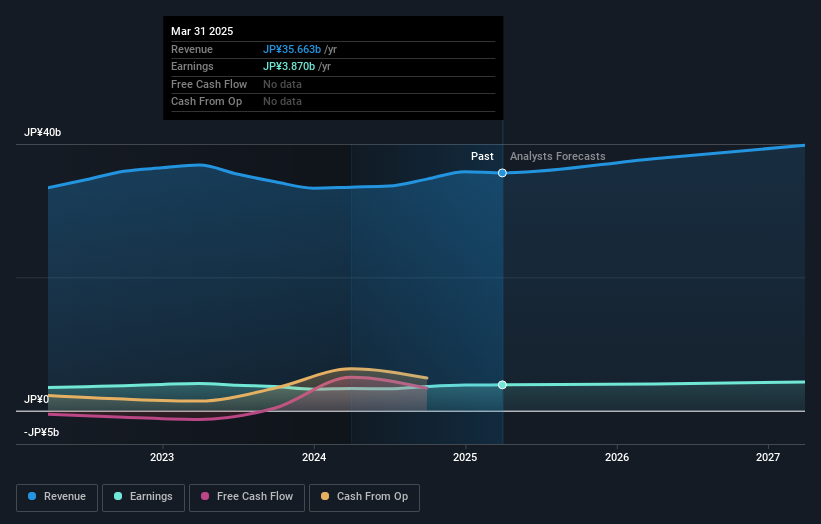Click the Analysts Forecasts label

558,157
